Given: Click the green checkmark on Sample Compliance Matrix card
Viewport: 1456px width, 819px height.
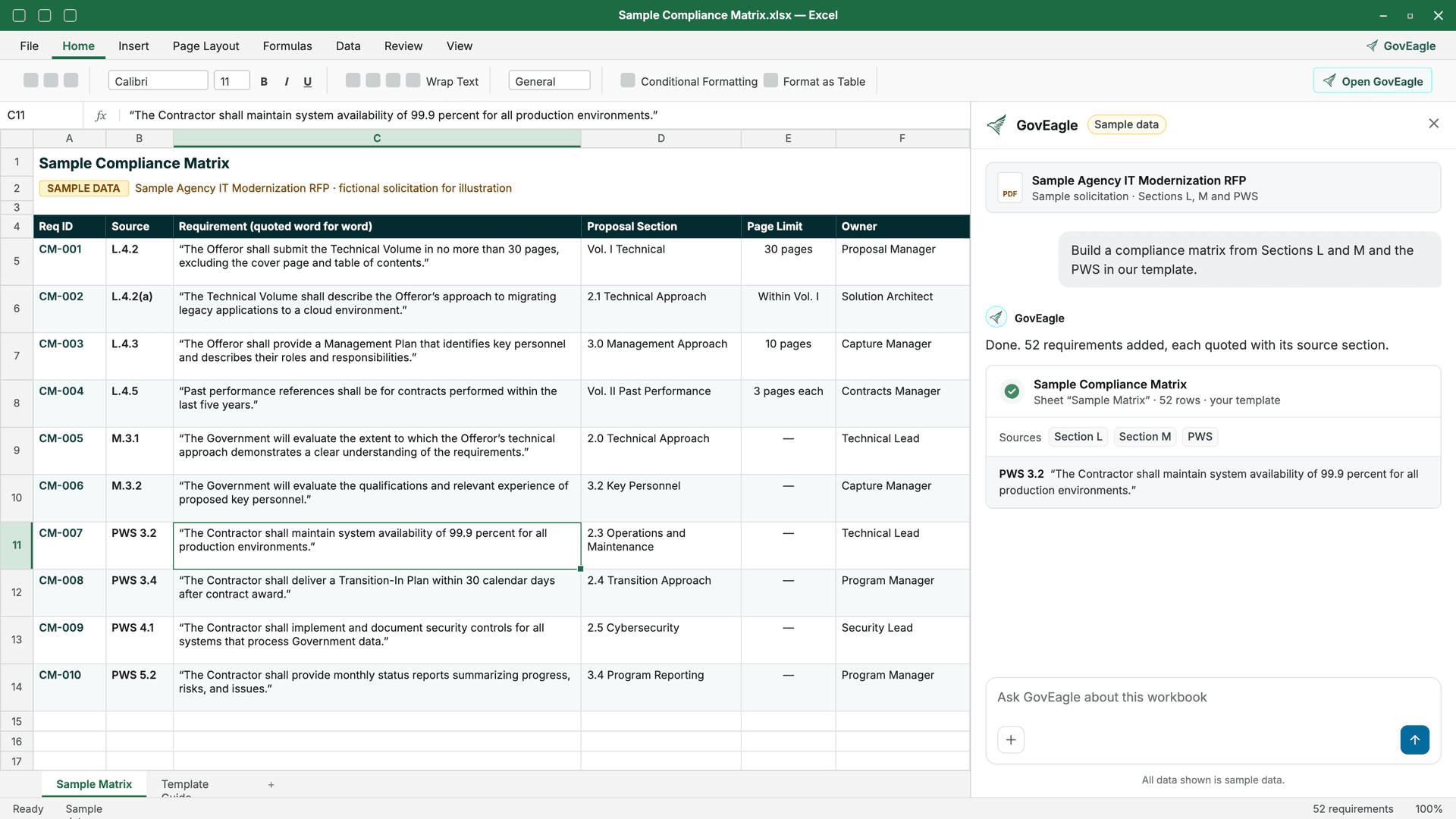Looking at the screenshot, I should click(1012, 391).
